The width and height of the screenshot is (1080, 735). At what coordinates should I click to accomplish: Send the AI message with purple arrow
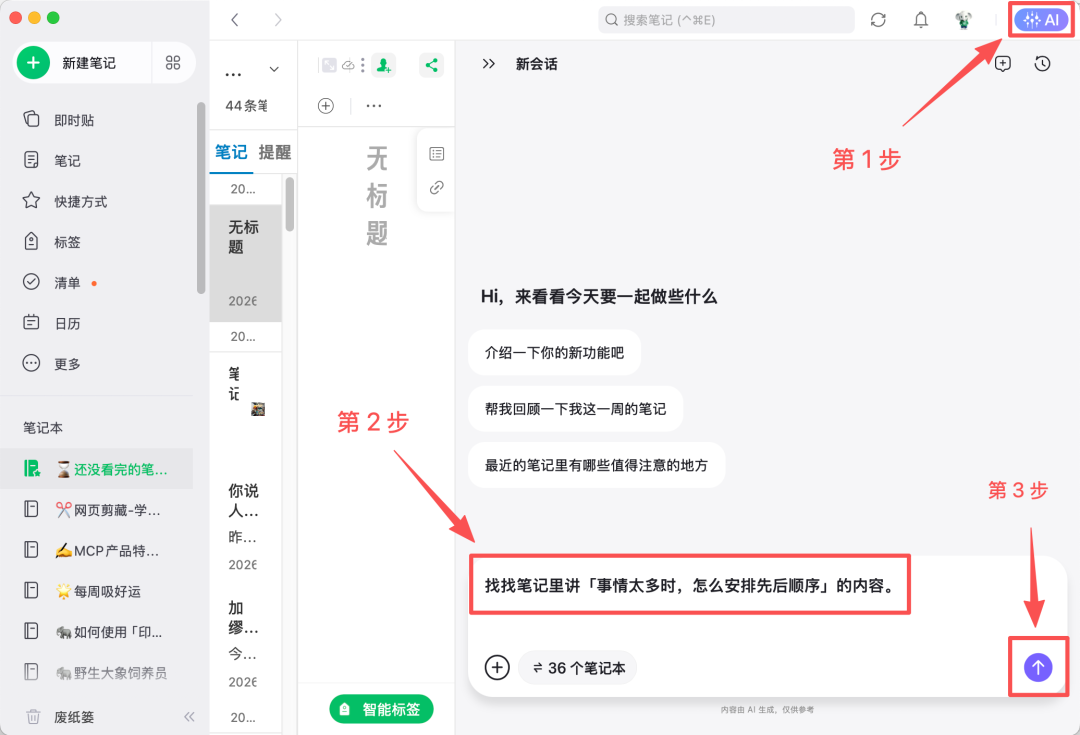click(x=1038, y=667)
